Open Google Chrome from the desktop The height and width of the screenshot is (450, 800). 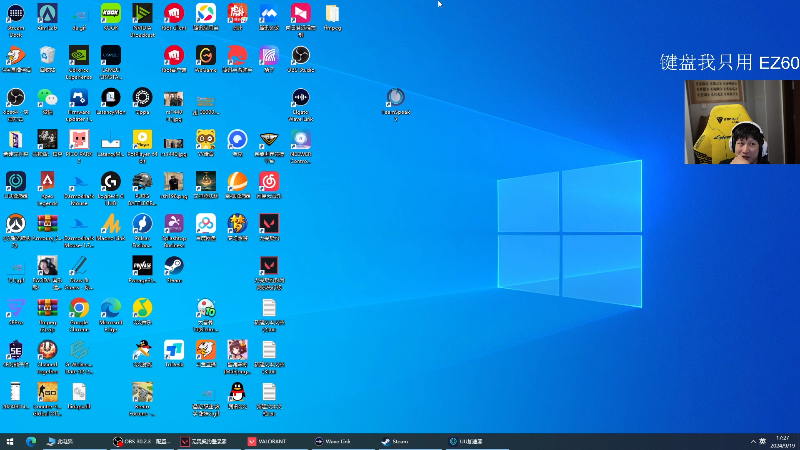coord(79,315)
